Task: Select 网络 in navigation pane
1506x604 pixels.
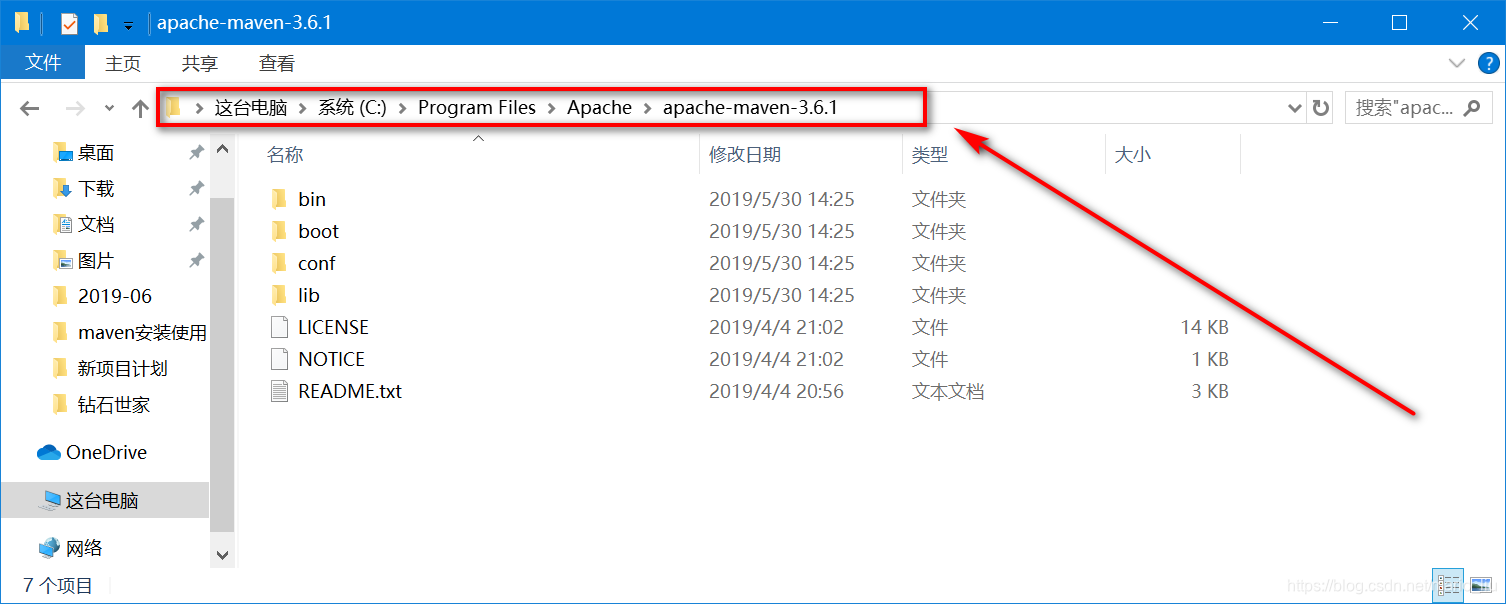Action: tap(86, 548)
